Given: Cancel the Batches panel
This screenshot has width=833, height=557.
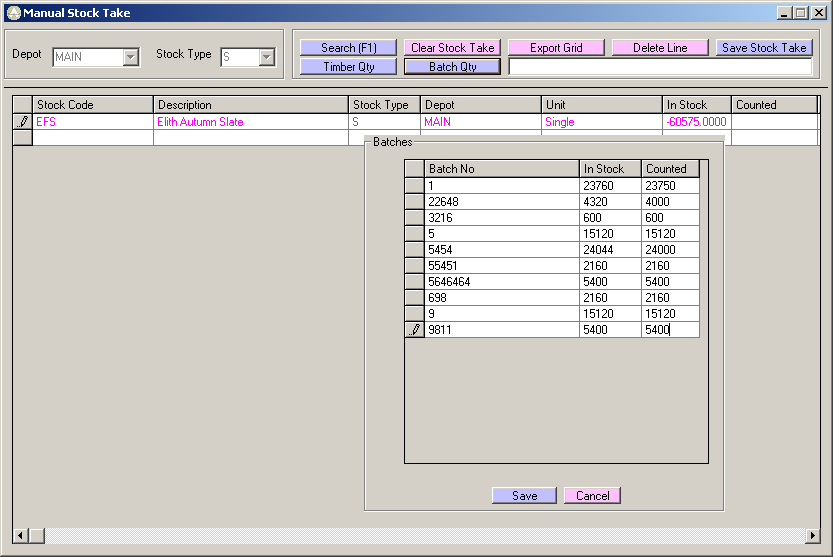Looking at the screenshot, I should [x=592, y=496].
